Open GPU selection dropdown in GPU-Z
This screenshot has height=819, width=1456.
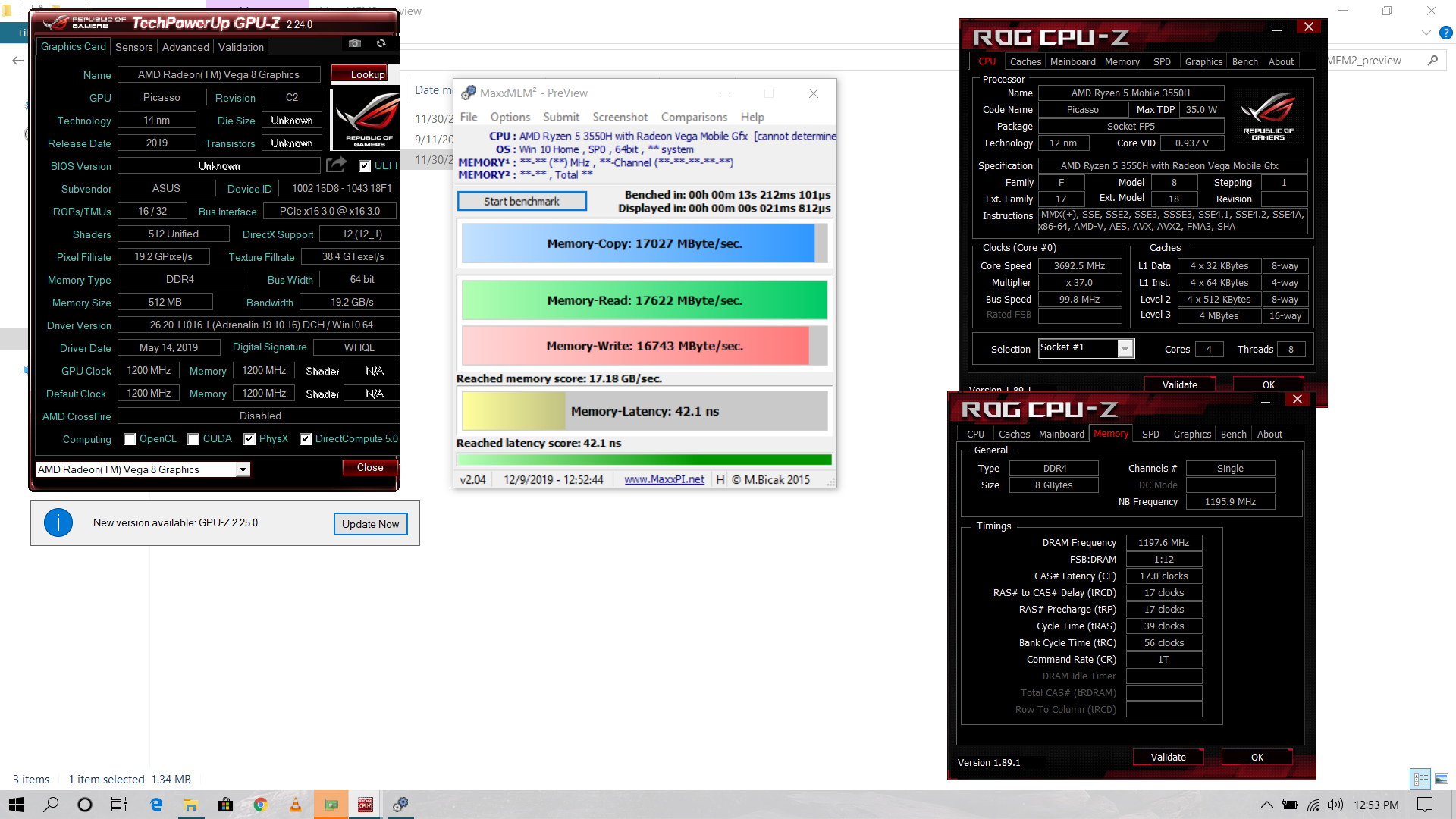243,469
